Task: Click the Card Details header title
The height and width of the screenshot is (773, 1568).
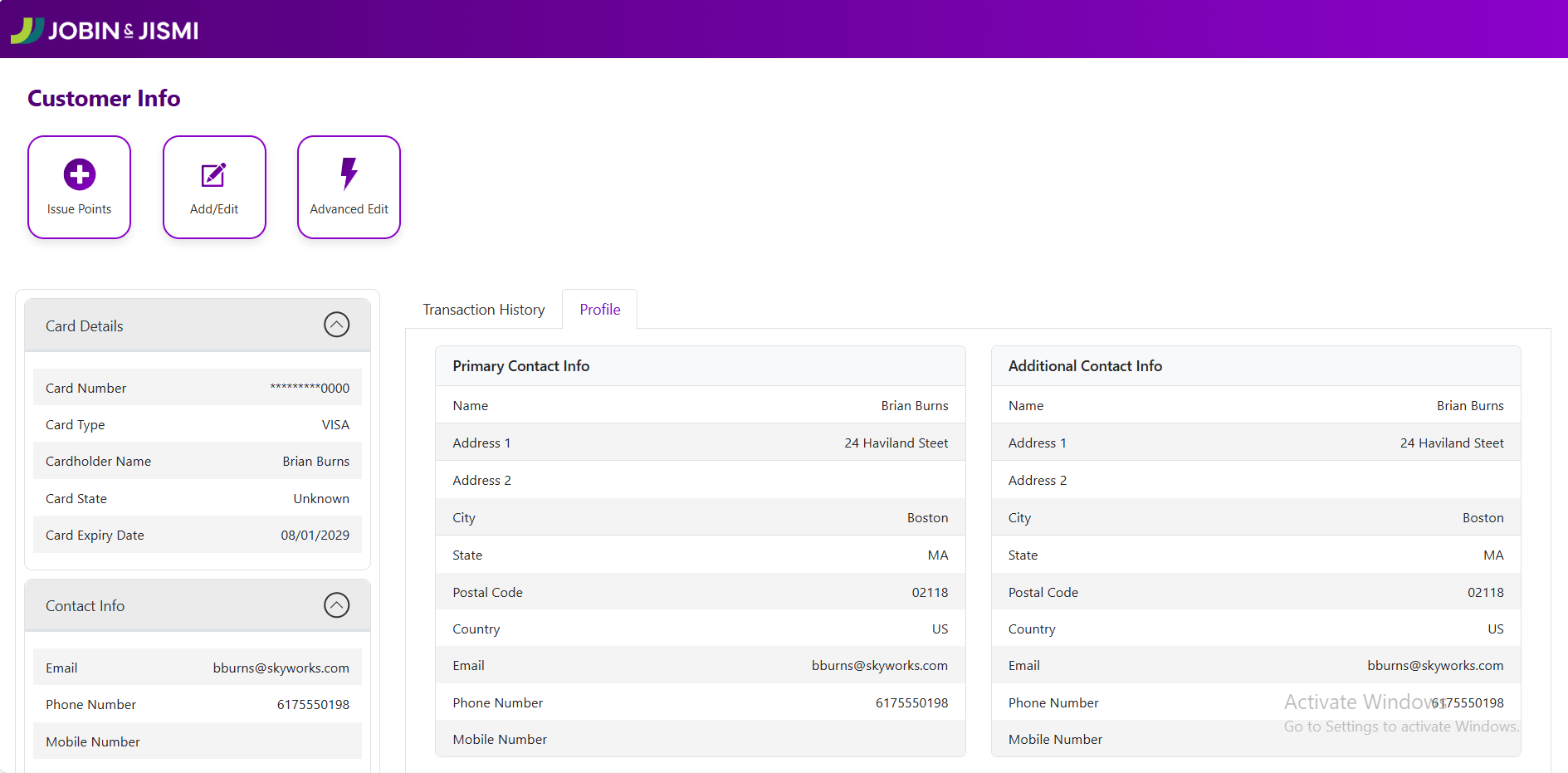Action: 85,326
